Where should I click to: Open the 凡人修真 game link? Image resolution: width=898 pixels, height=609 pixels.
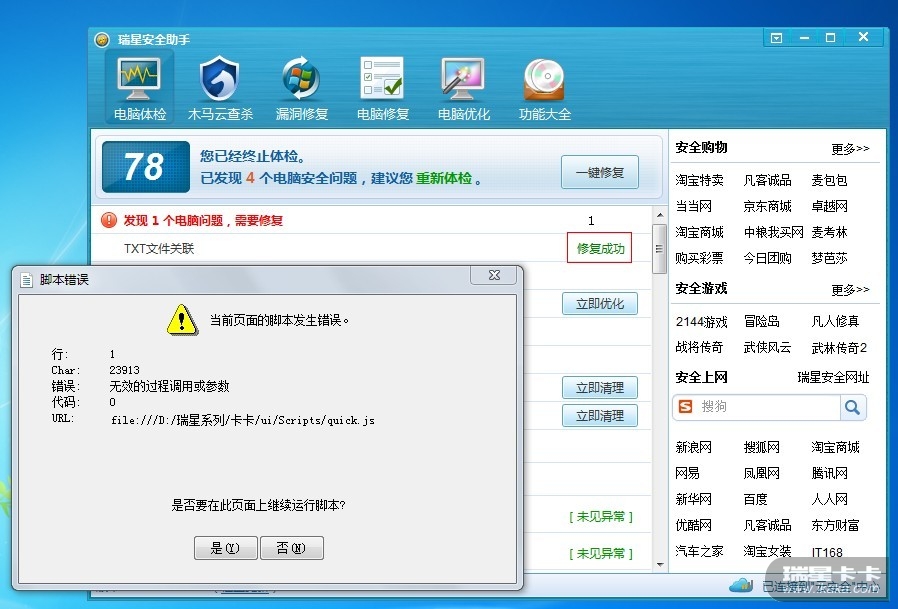pyautogui.click(x=836, y=321)
